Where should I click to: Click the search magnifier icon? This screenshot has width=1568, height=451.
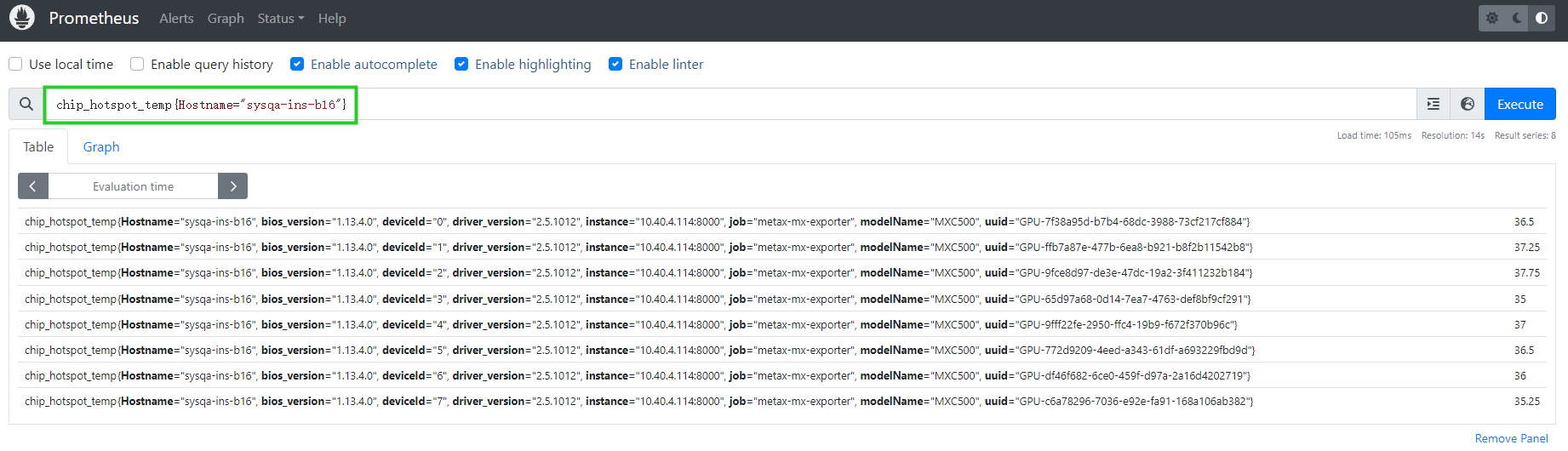tap(26, 104)
